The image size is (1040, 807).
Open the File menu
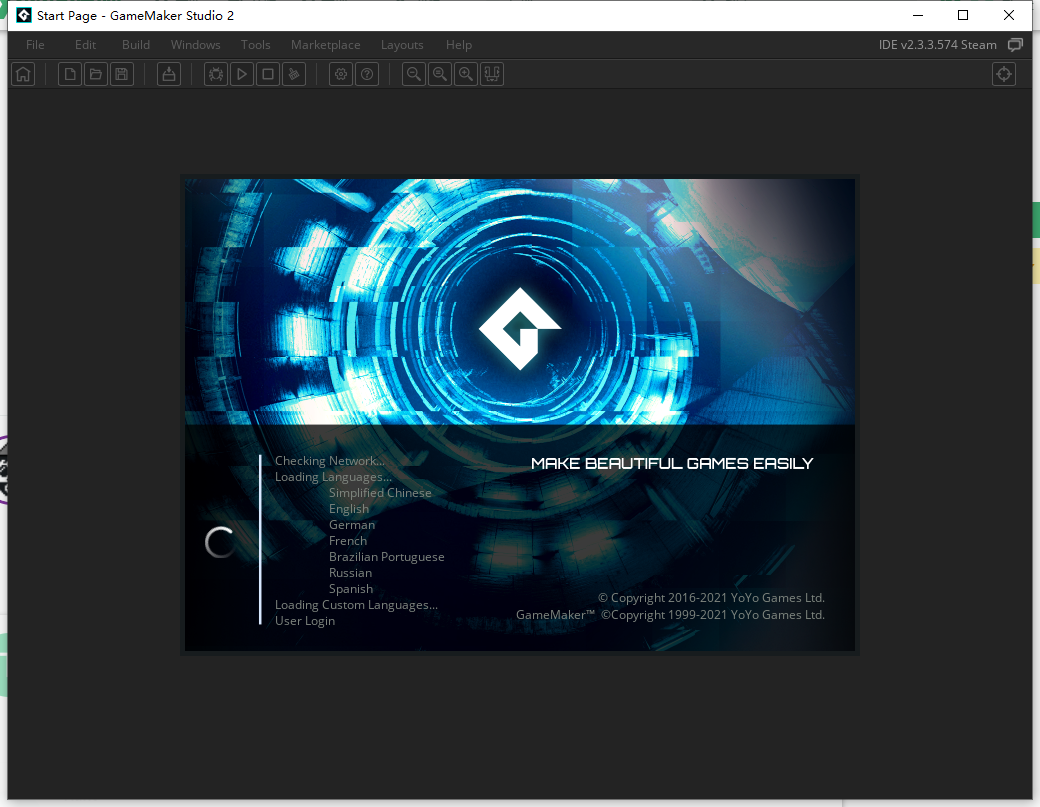tap(35, 44)
